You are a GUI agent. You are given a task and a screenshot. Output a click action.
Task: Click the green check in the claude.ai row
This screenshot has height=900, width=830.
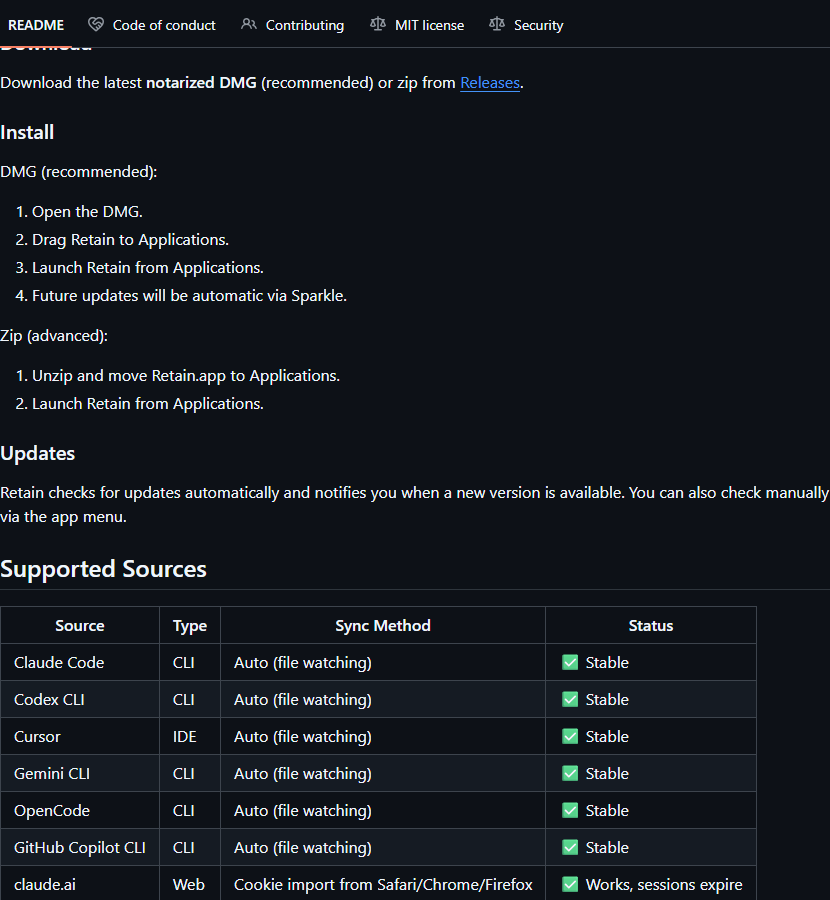(570, 885)
